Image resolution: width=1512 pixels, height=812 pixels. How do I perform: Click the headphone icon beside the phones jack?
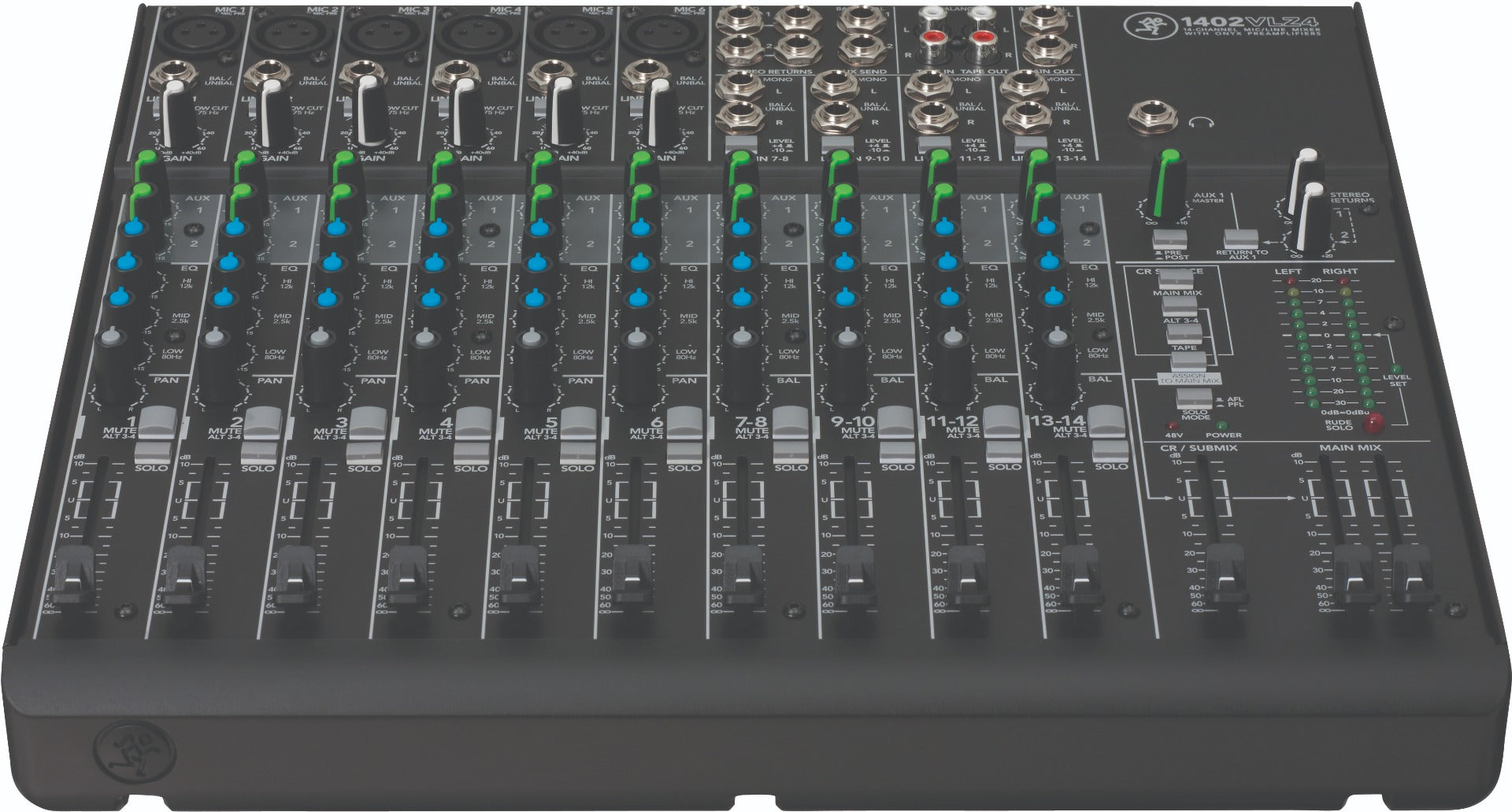coord(1205,122)
